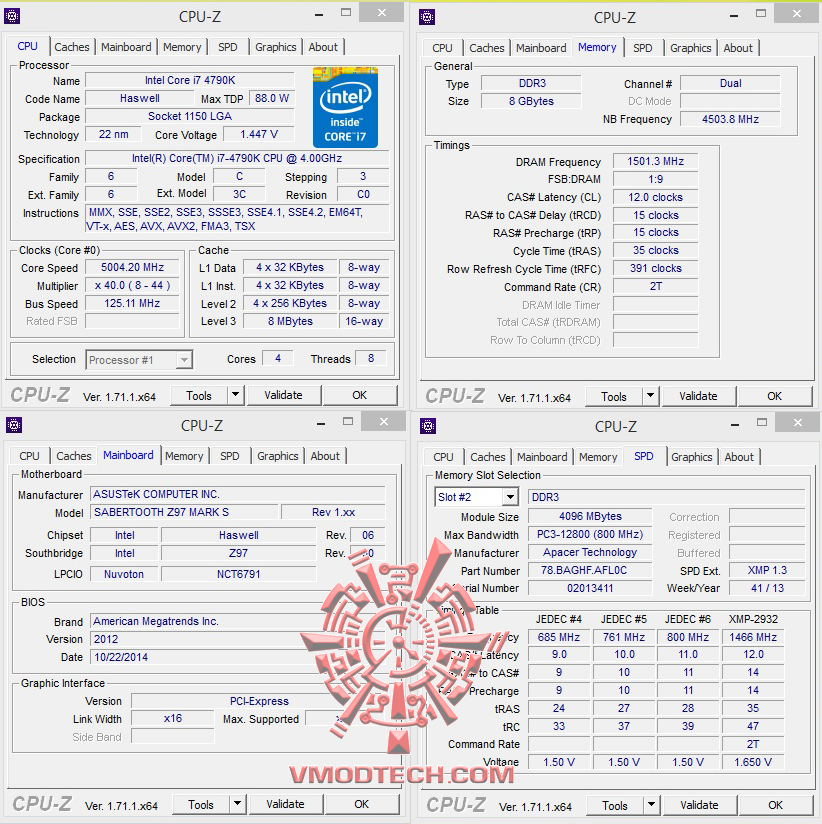Click Tools button in the Mainboard window
The height and width of the screenshot is (824, 822).
tap(201, 805)
